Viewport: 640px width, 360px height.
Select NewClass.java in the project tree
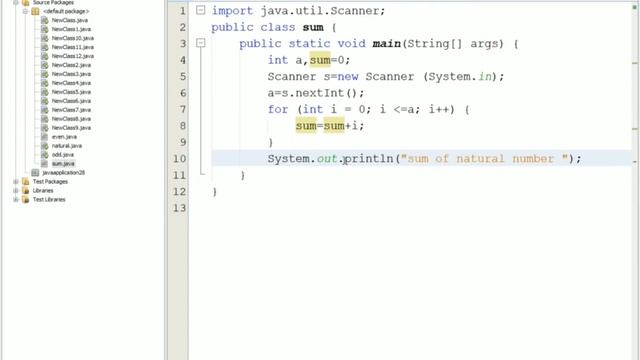[69, 20]
